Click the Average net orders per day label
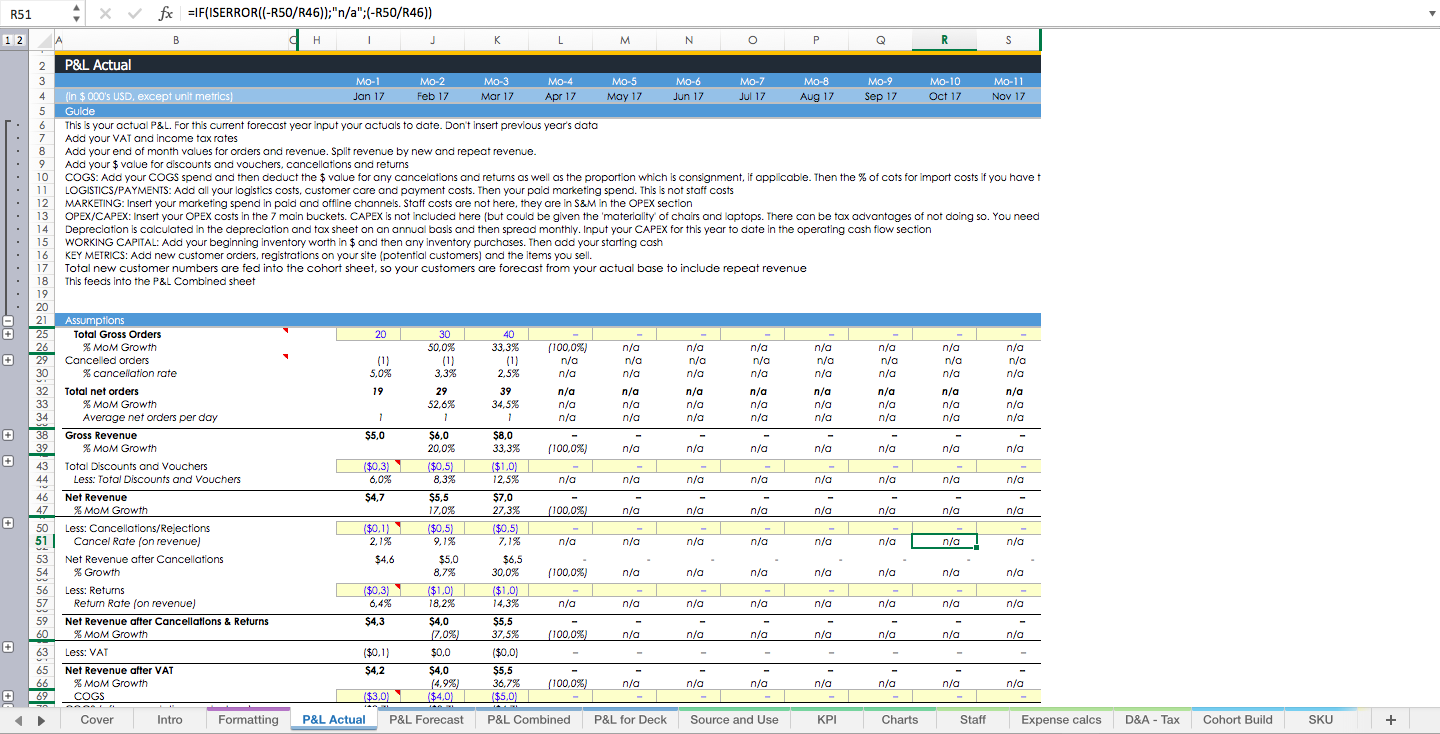 pos(150,417)
